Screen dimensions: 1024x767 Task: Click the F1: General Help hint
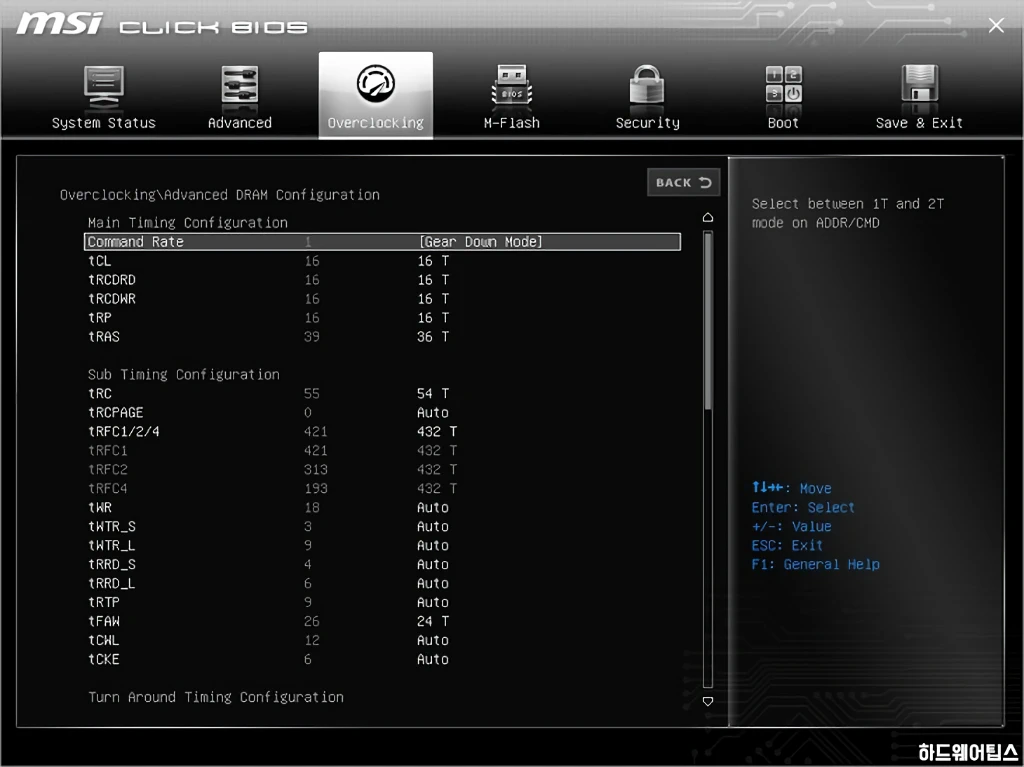815,564
